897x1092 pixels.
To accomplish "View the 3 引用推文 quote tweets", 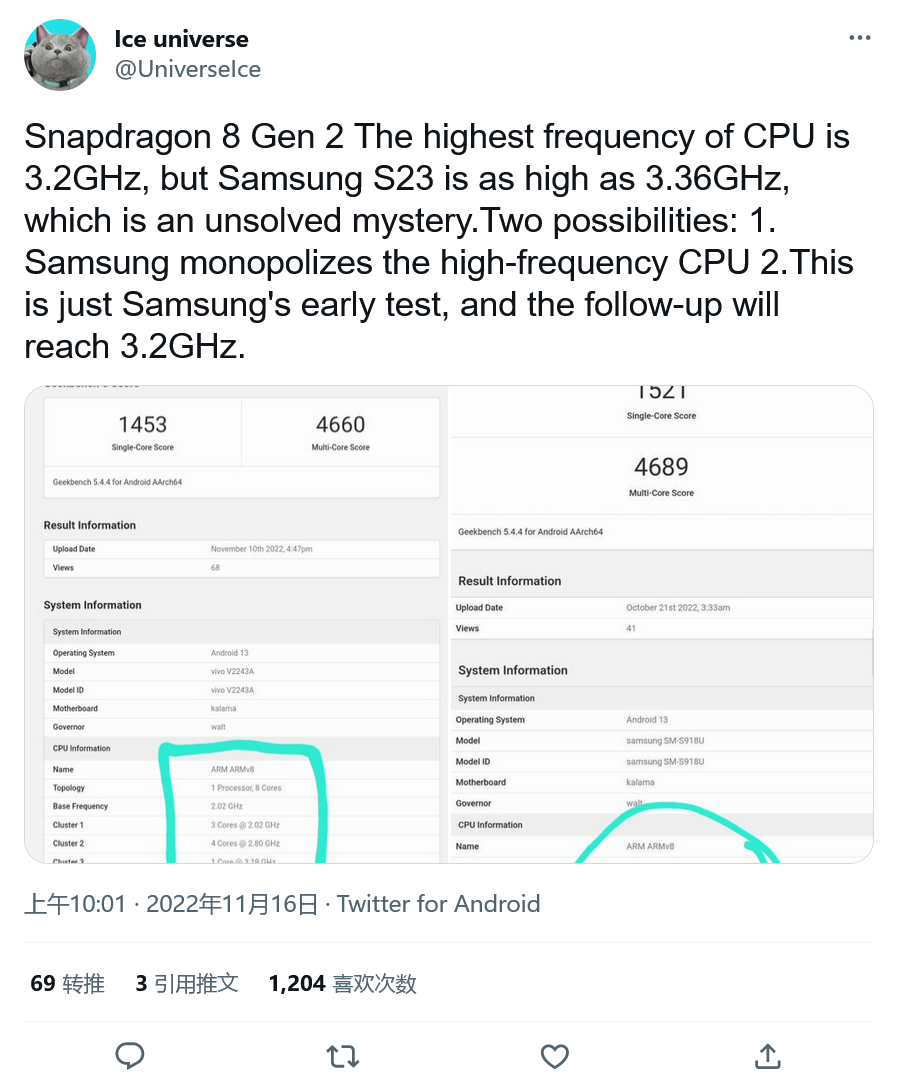I will (187, 983).
